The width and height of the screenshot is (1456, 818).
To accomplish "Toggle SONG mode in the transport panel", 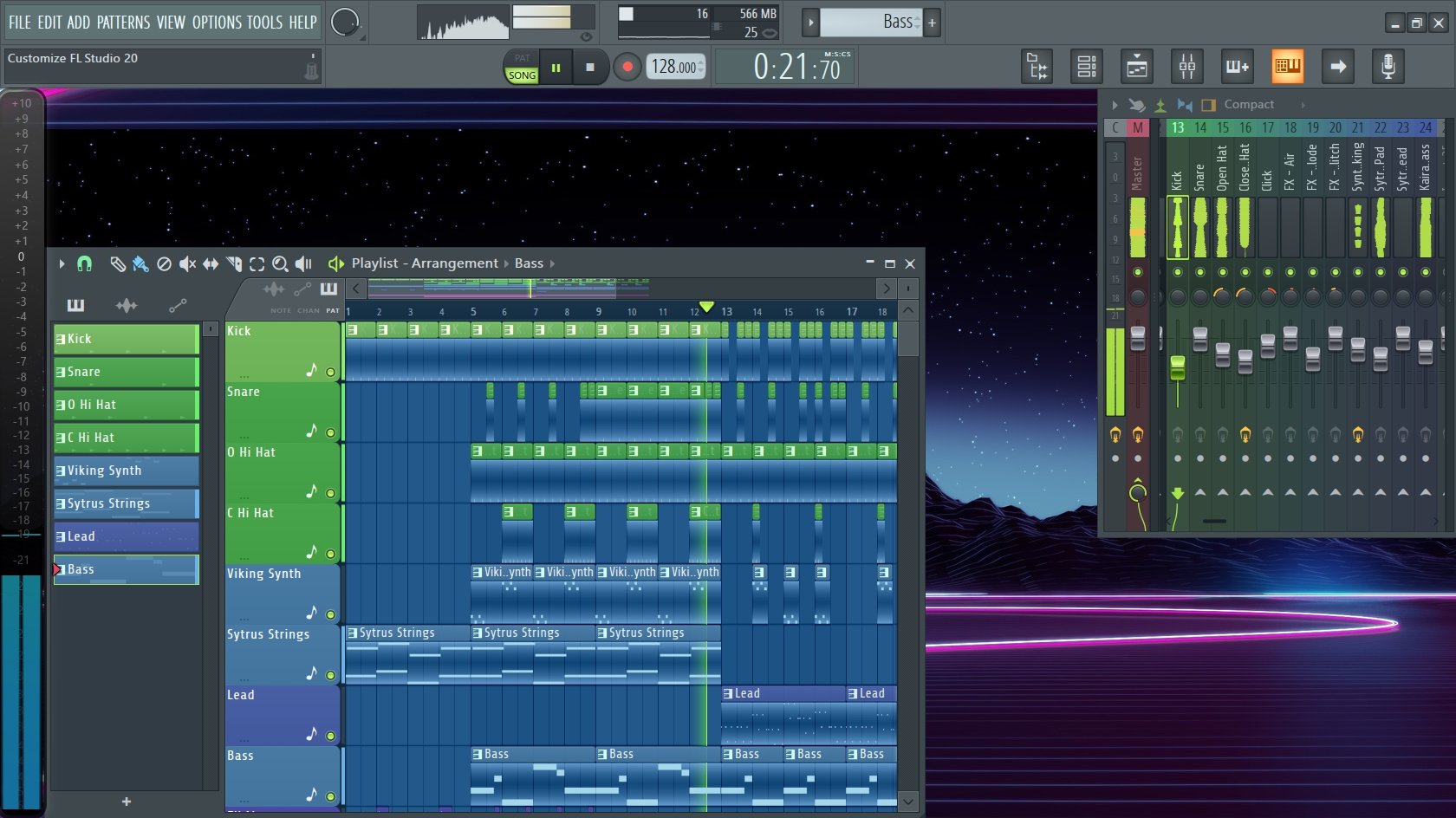I will tap(521, 75).
